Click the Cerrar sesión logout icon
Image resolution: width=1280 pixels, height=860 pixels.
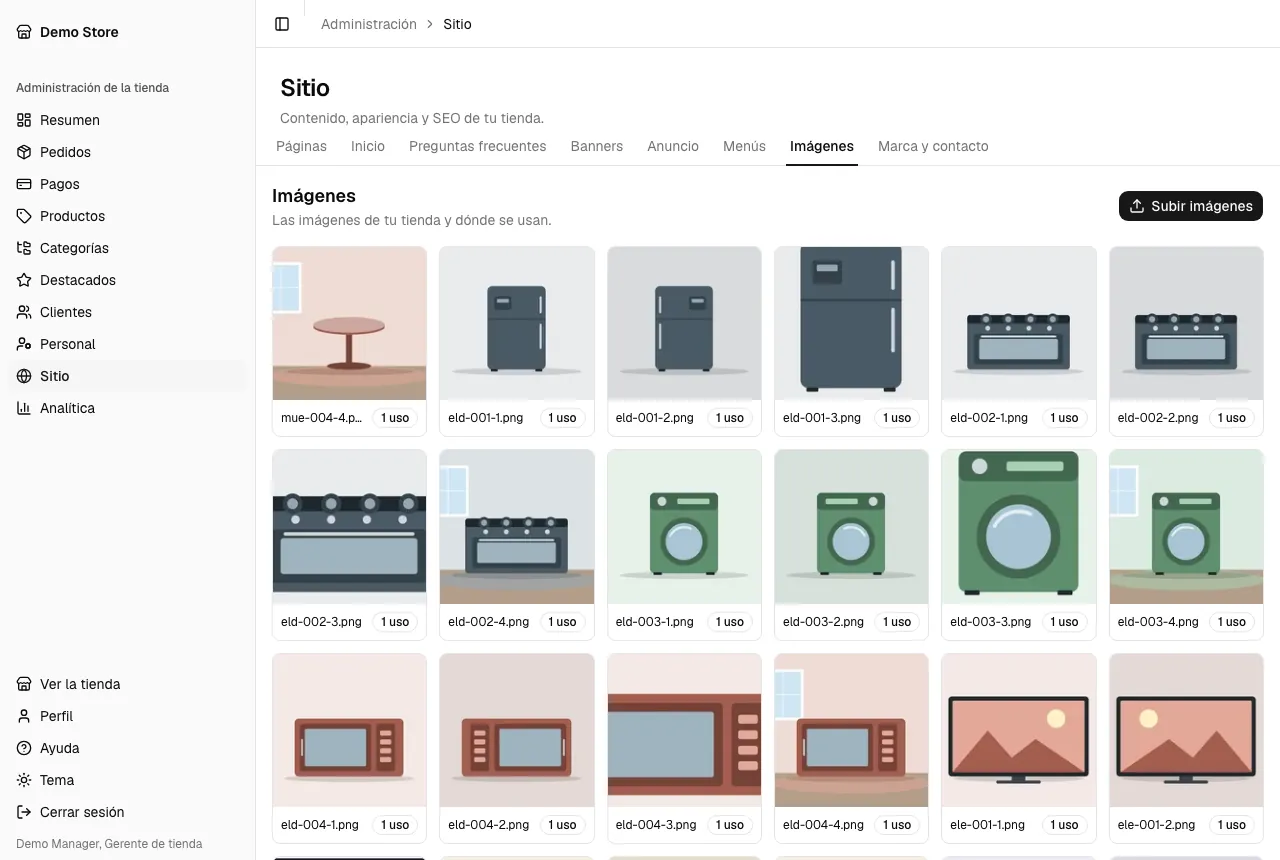pyautogui.click(x=24, y=812)
